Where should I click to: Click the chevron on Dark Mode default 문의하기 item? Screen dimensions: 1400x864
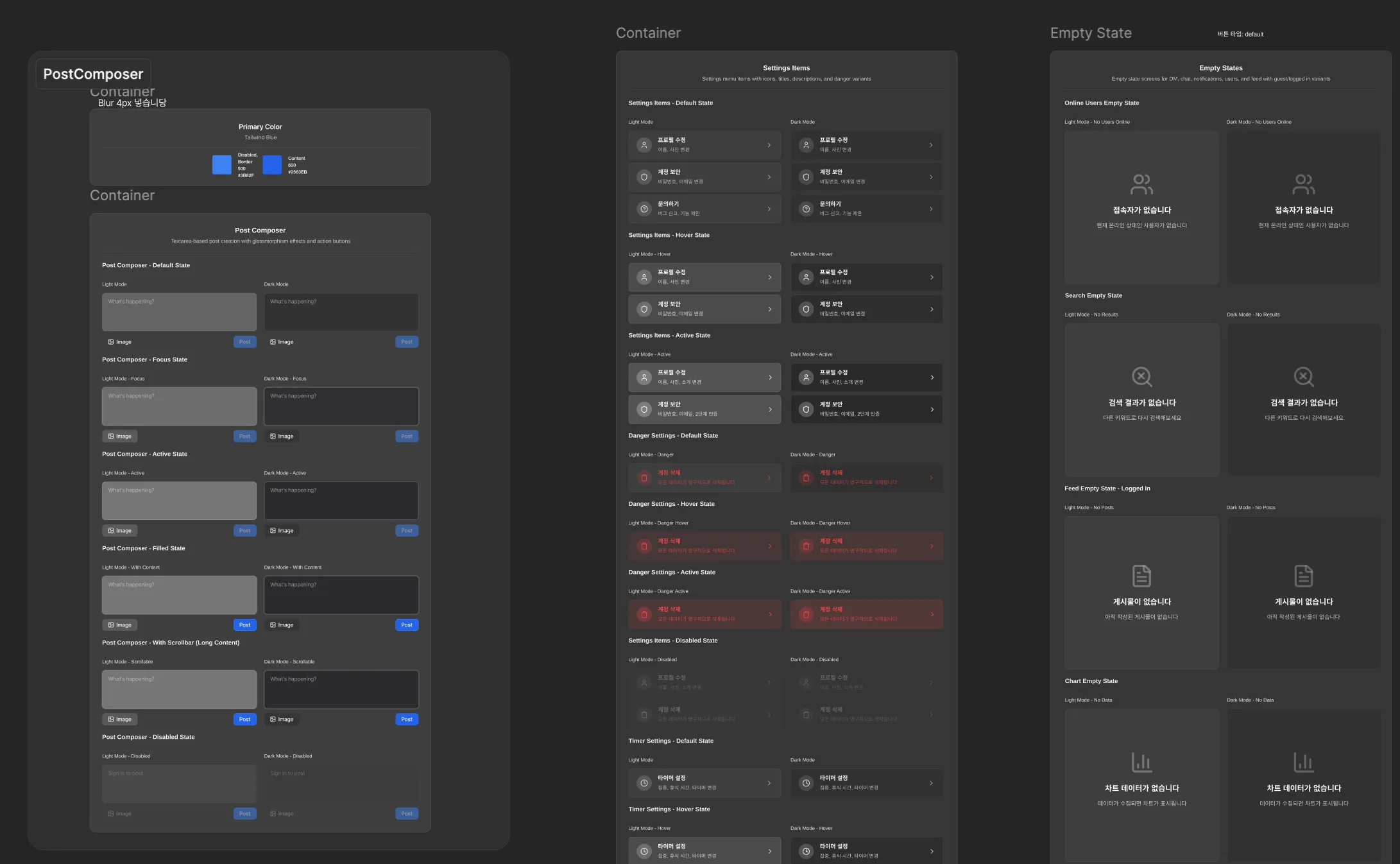coord(931,209)
